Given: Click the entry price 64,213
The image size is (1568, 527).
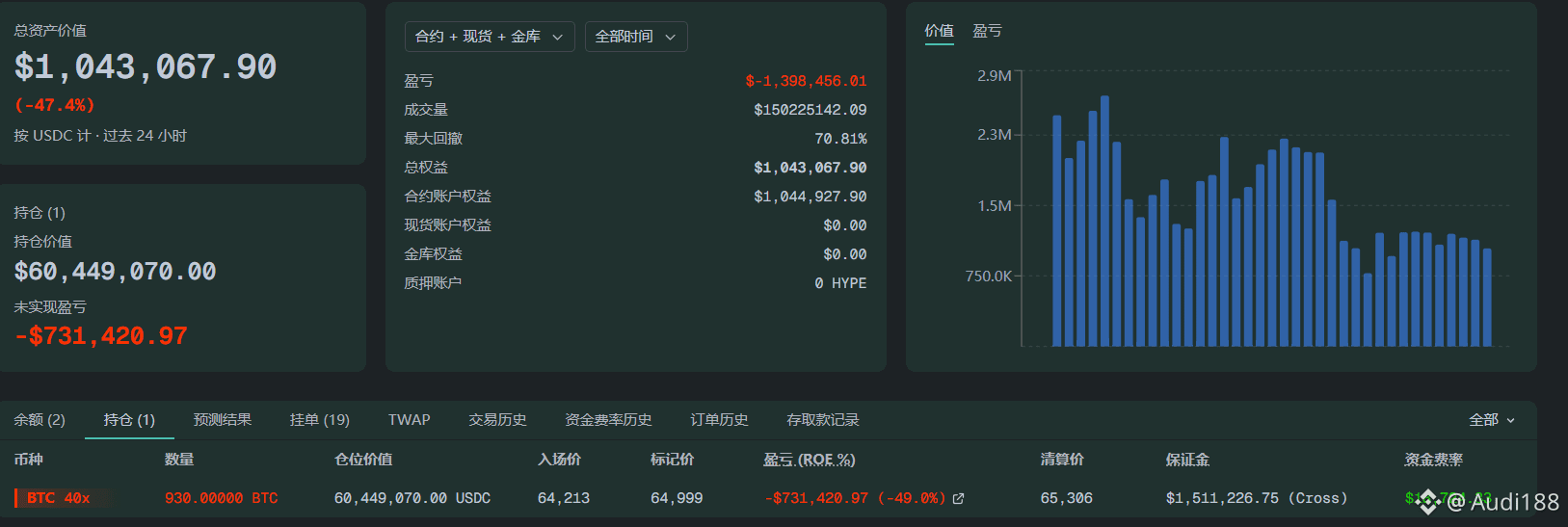Looking at the screenshot, I should coord(564,498).
